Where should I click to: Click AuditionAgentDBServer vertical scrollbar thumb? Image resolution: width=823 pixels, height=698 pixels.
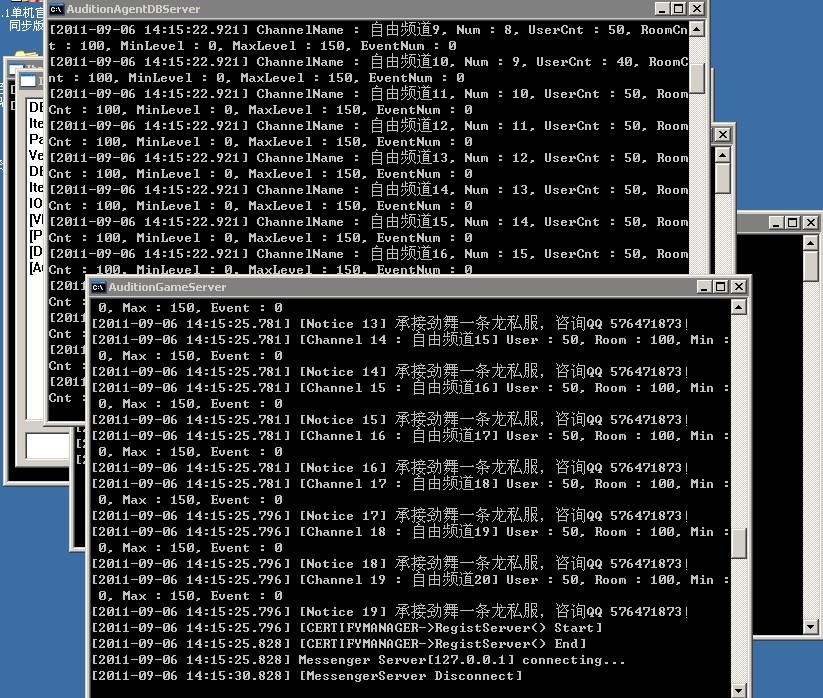(696, 78)
